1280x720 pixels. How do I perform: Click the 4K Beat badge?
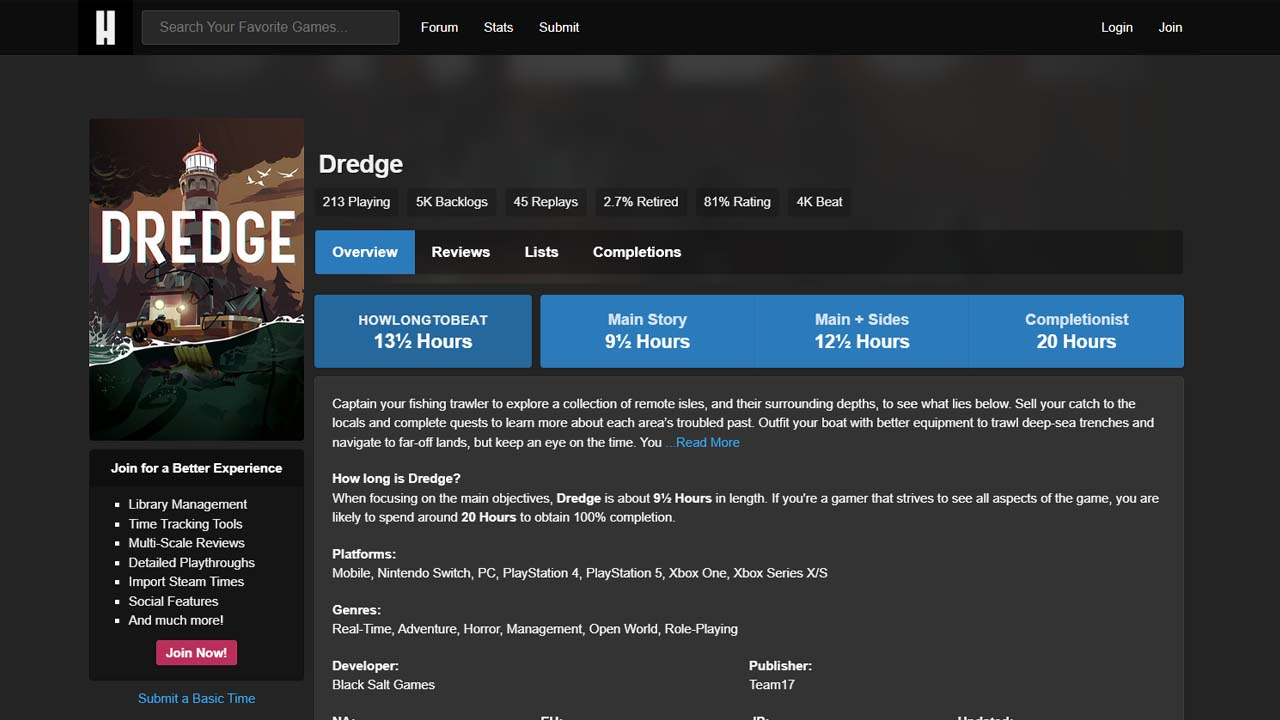point(819,202)
